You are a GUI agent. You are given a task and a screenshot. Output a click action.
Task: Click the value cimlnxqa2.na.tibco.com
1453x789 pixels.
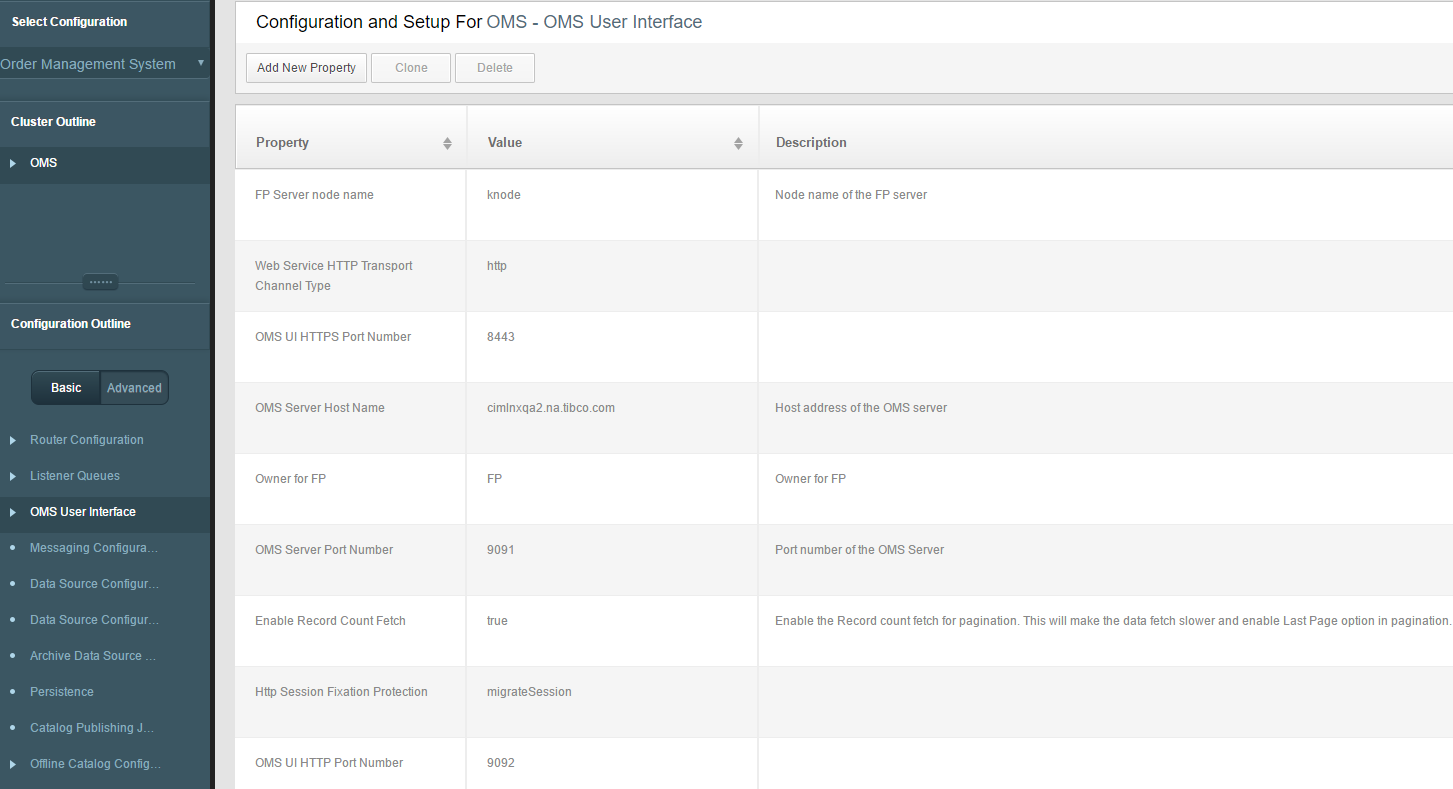(551, 408)
